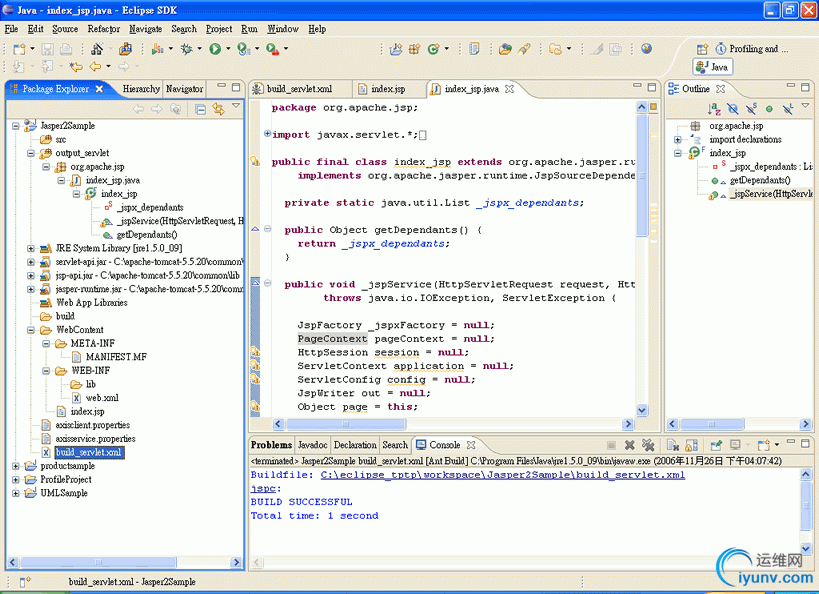Select web.xml in Package Explorer

[102, 398]
